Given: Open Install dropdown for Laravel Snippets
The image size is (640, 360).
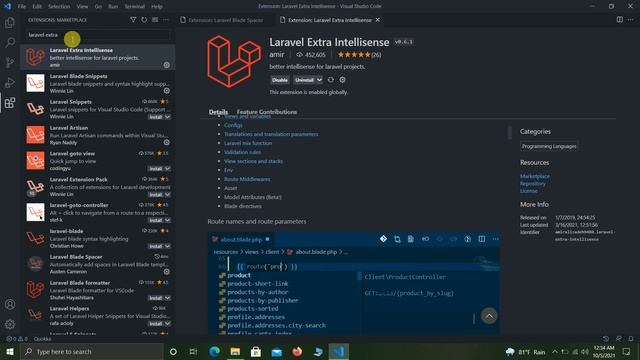Looking at the screenshot, I should (x=168, y=117).
